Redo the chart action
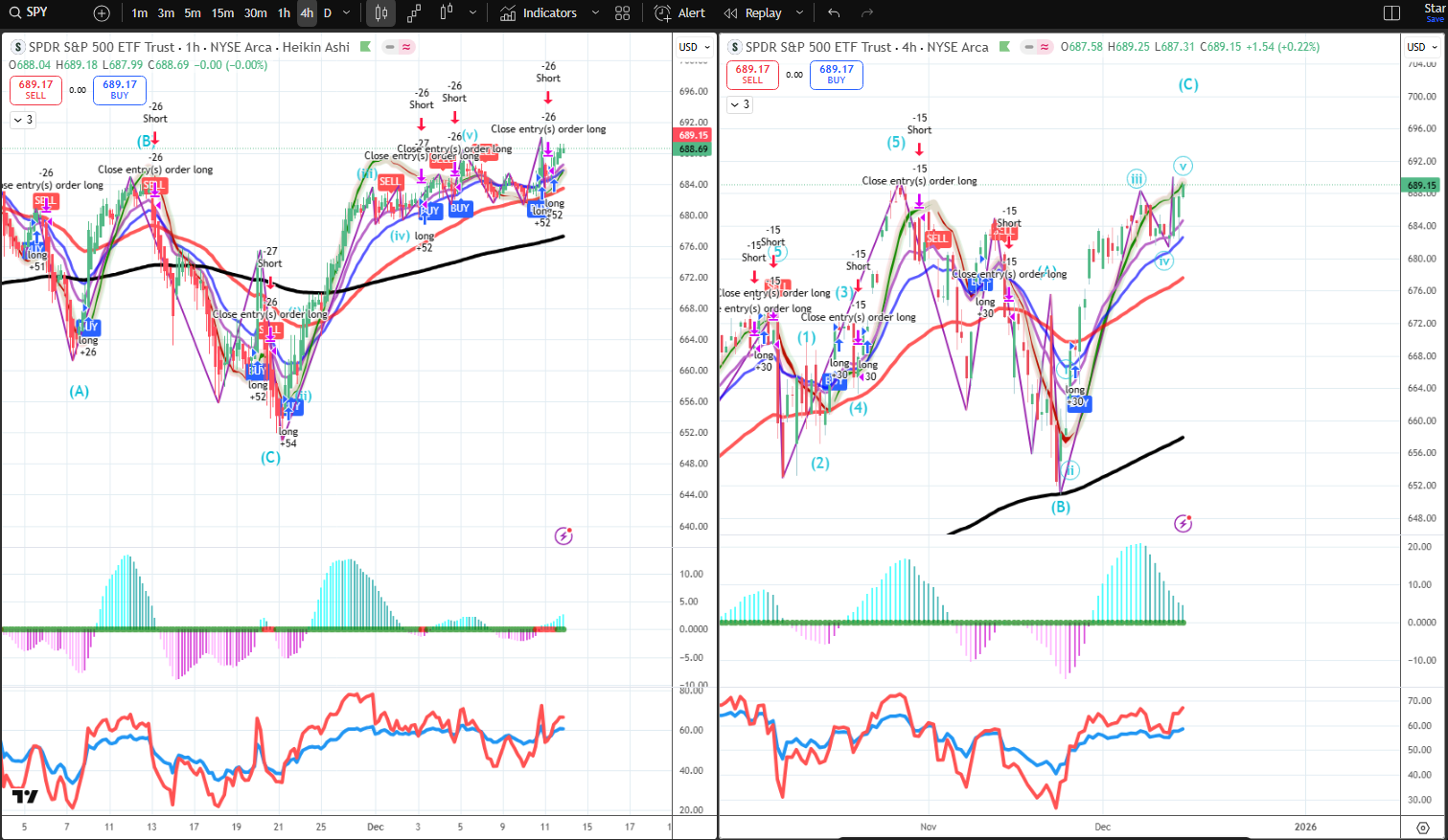This screenshot has width=1448, height=840. click(x=867, y=13)
